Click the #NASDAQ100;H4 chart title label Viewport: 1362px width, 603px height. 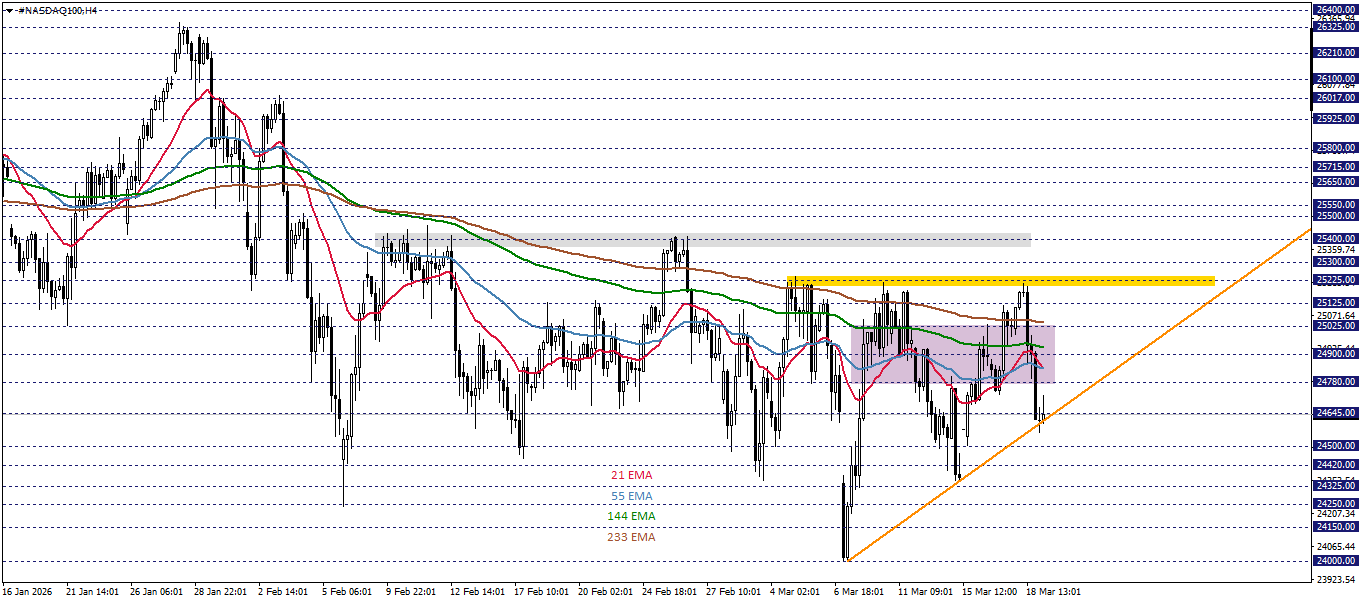point(55,10)
